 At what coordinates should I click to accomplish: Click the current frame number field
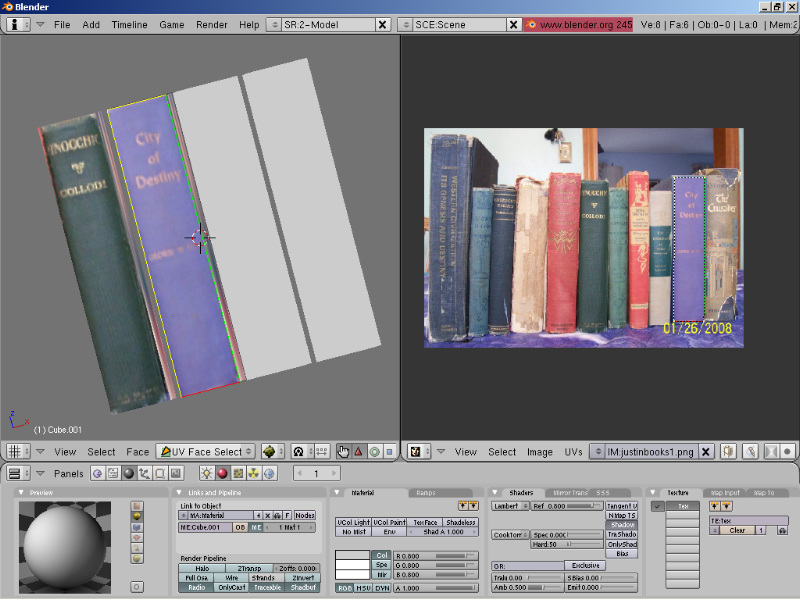(316, 473)
